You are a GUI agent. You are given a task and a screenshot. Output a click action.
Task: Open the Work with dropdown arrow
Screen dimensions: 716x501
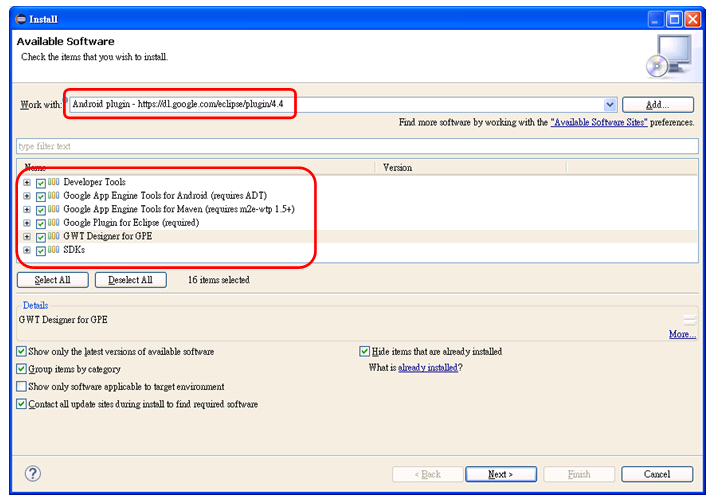(610, 105)
